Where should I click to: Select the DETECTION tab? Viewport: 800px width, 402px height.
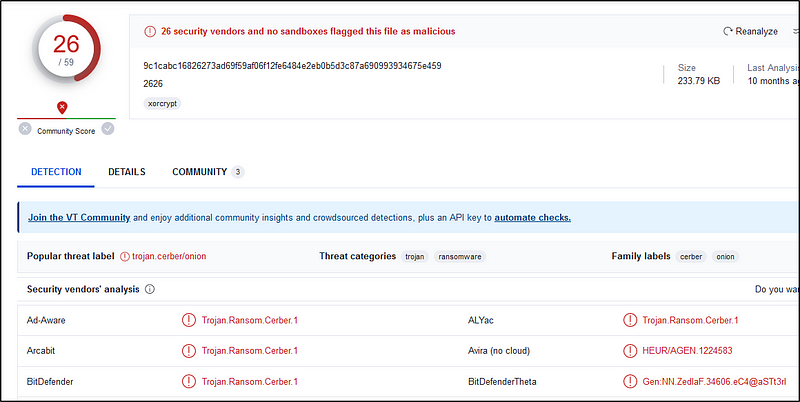(57, 172)
